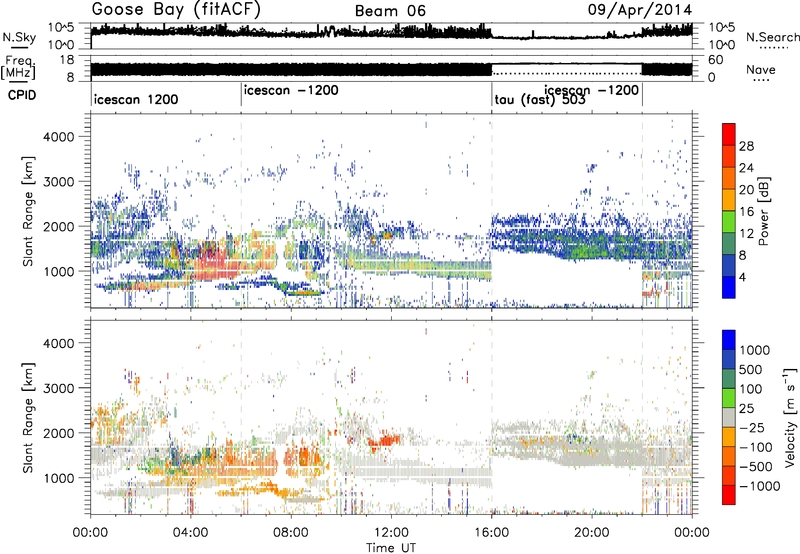The height and width of the screenshot is (554, 800).
Task: Click the 16:00 time axis tick label
Action: point(491,533)
